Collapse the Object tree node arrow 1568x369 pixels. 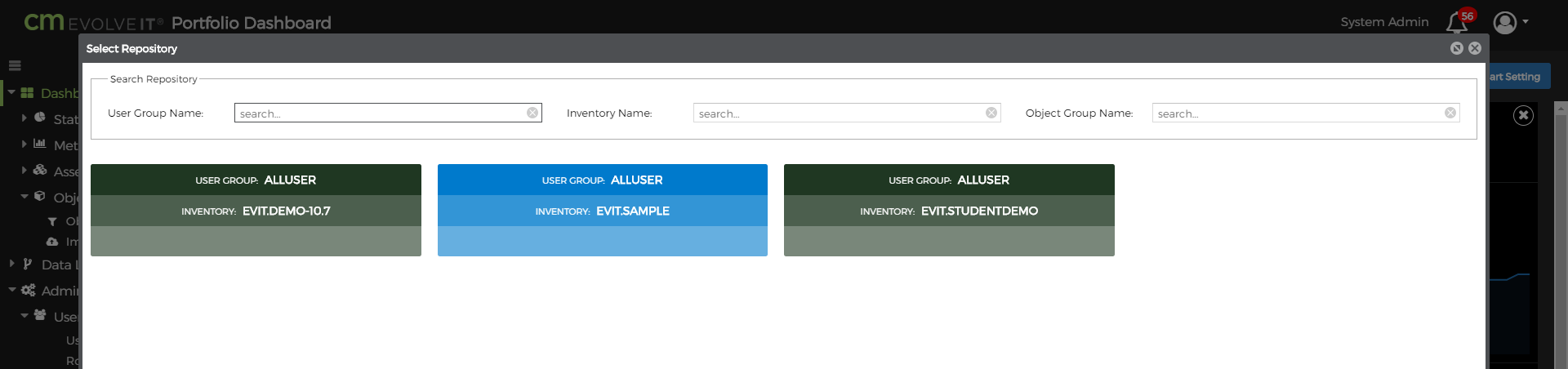[24, 196]
